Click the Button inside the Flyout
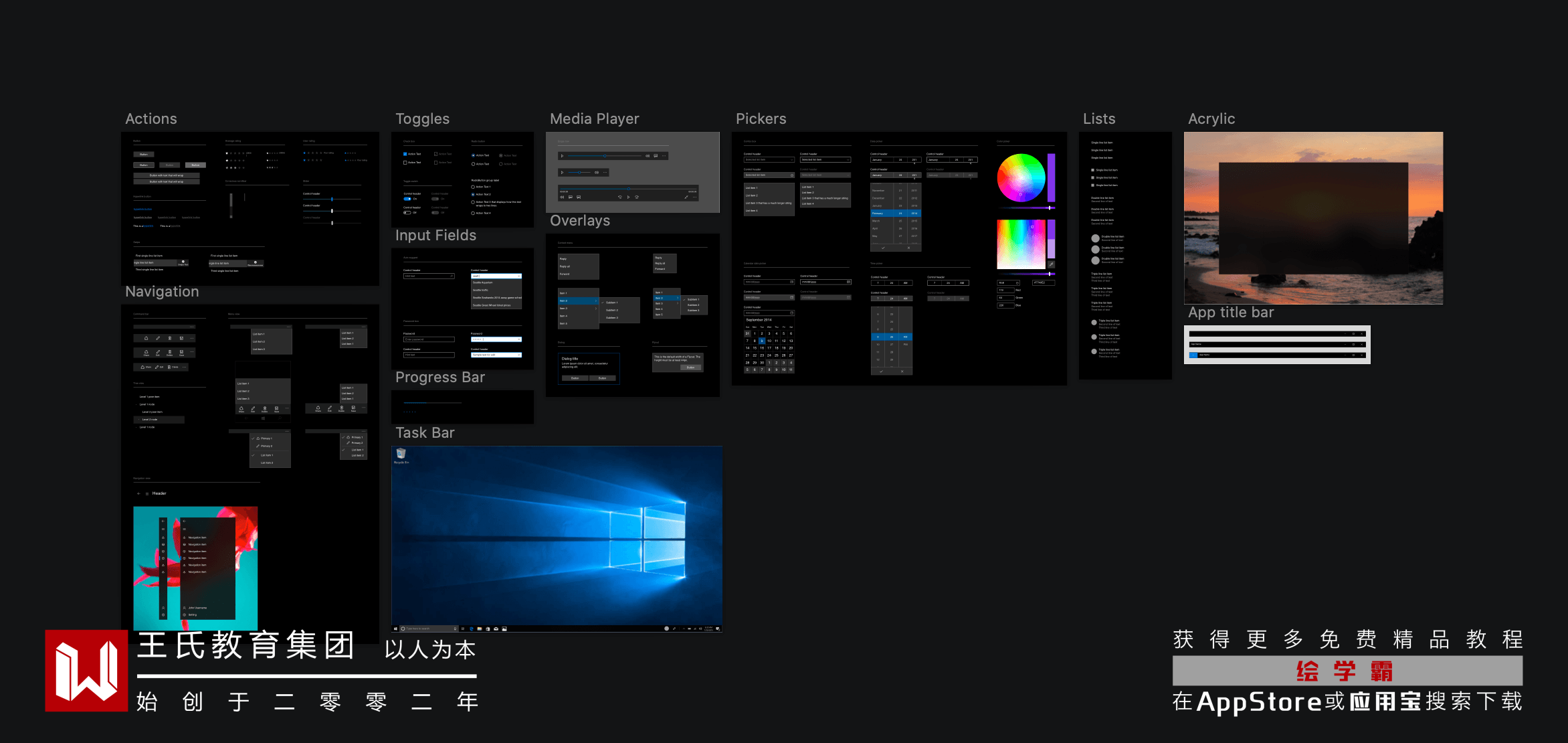The width and height of the screenshot is (1568, 743). 690,367
